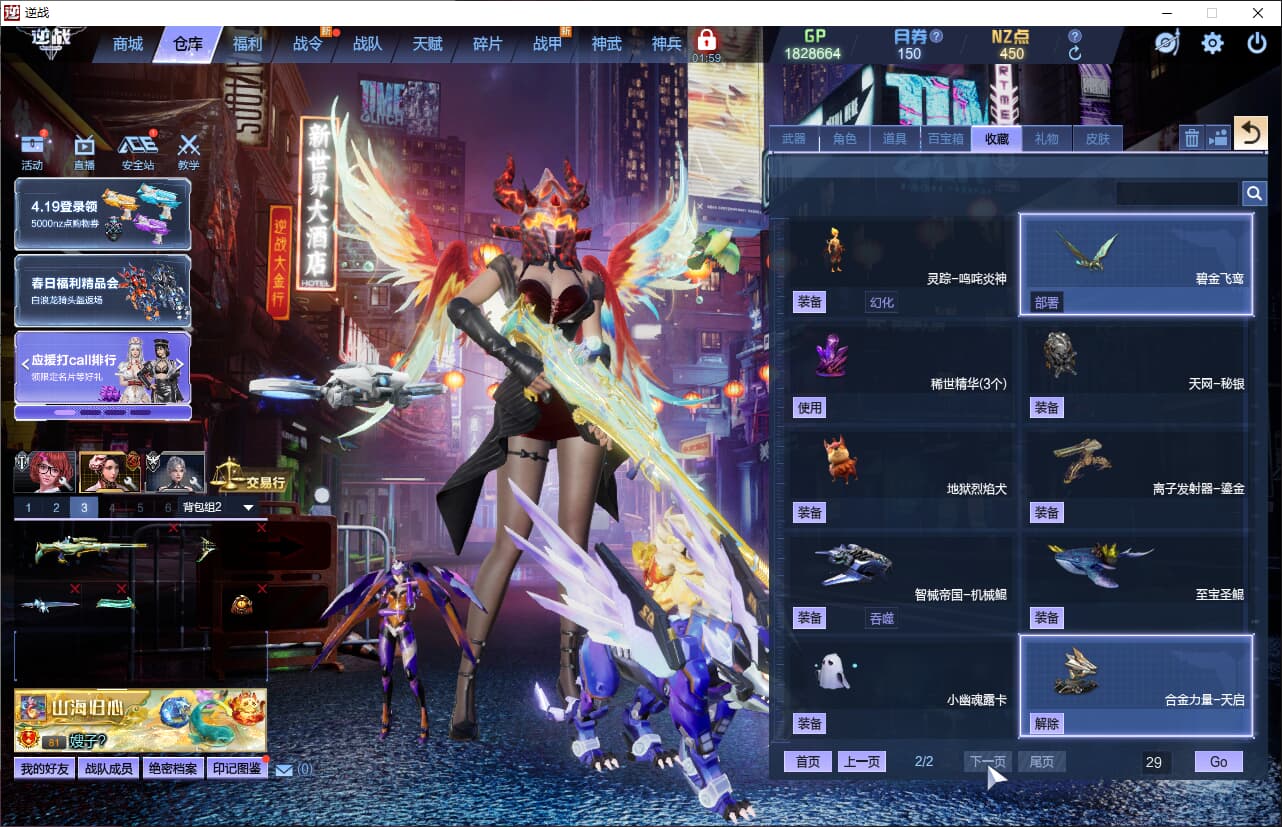This screenshot has height=827, width=1282.
Task: Open the 春日福利精品会 promo banner
Action: (x=102, y=290)
